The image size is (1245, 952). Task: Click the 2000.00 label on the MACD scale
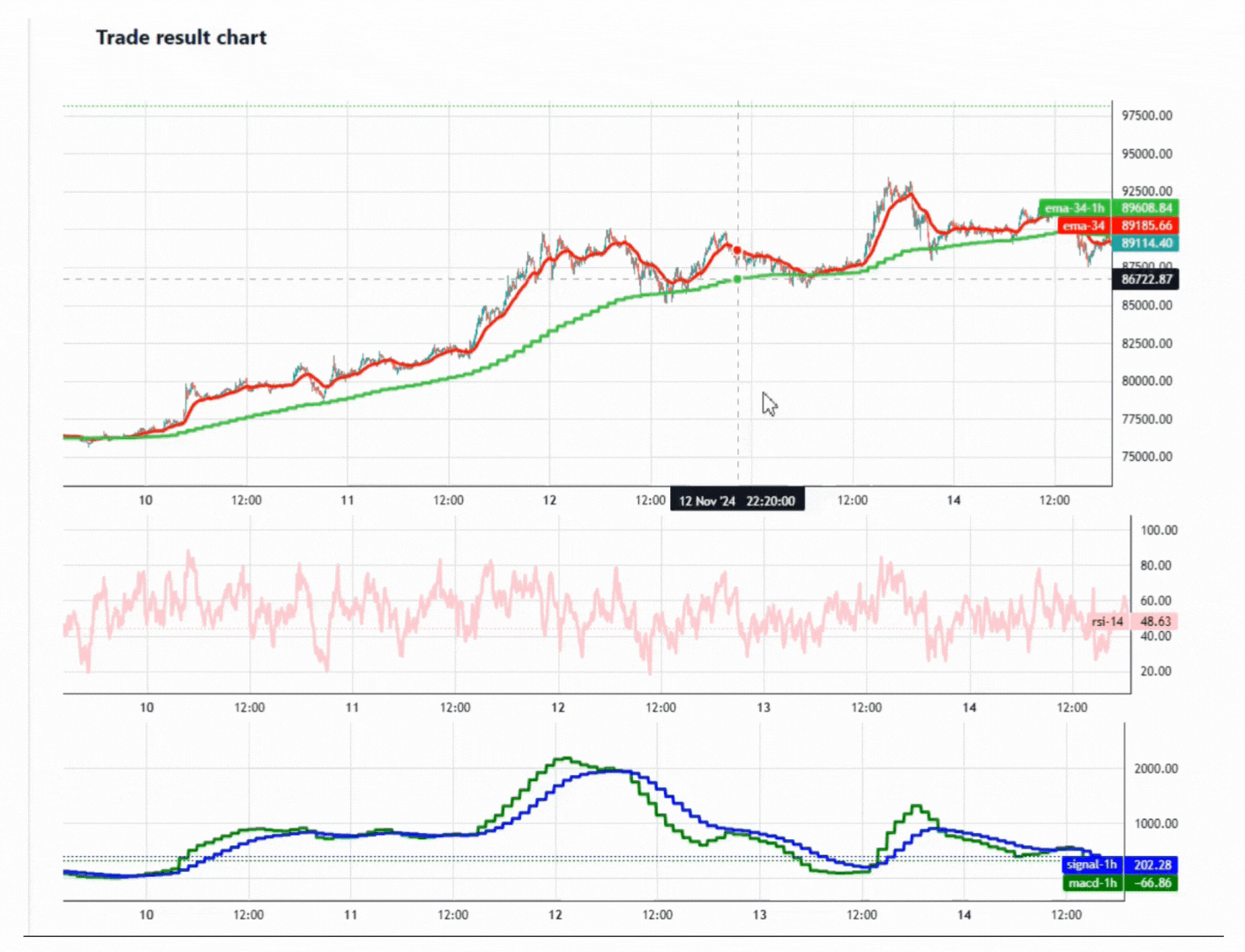click(1155, 768)
